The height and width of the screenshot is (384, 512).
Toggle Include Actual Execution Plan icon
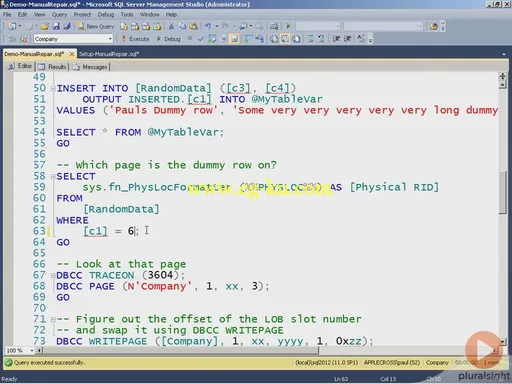[x=248, y=39]
